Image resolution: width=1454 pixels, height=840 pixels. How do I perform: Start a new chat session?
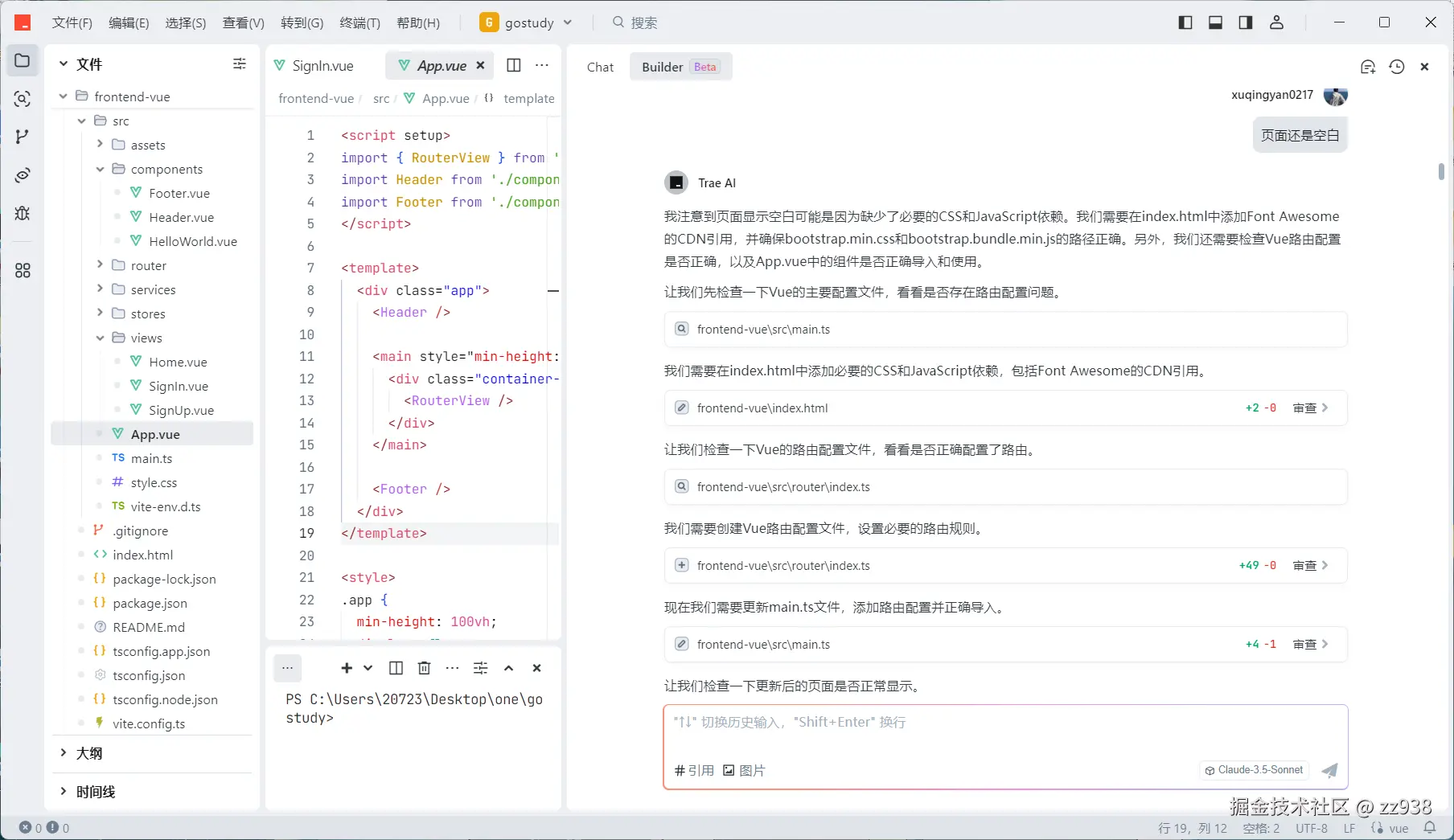tap(1368, 67)
